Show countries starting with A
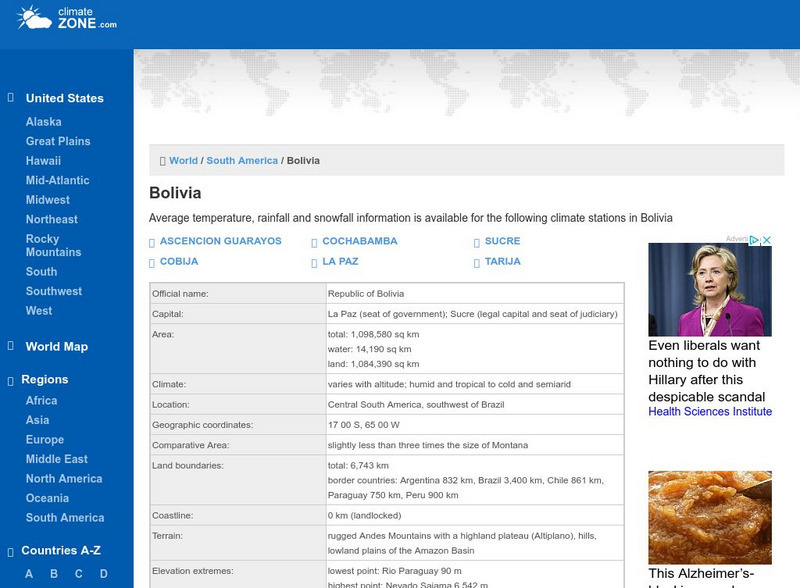Viewport: 800px width, 588px height. [29, 574]
